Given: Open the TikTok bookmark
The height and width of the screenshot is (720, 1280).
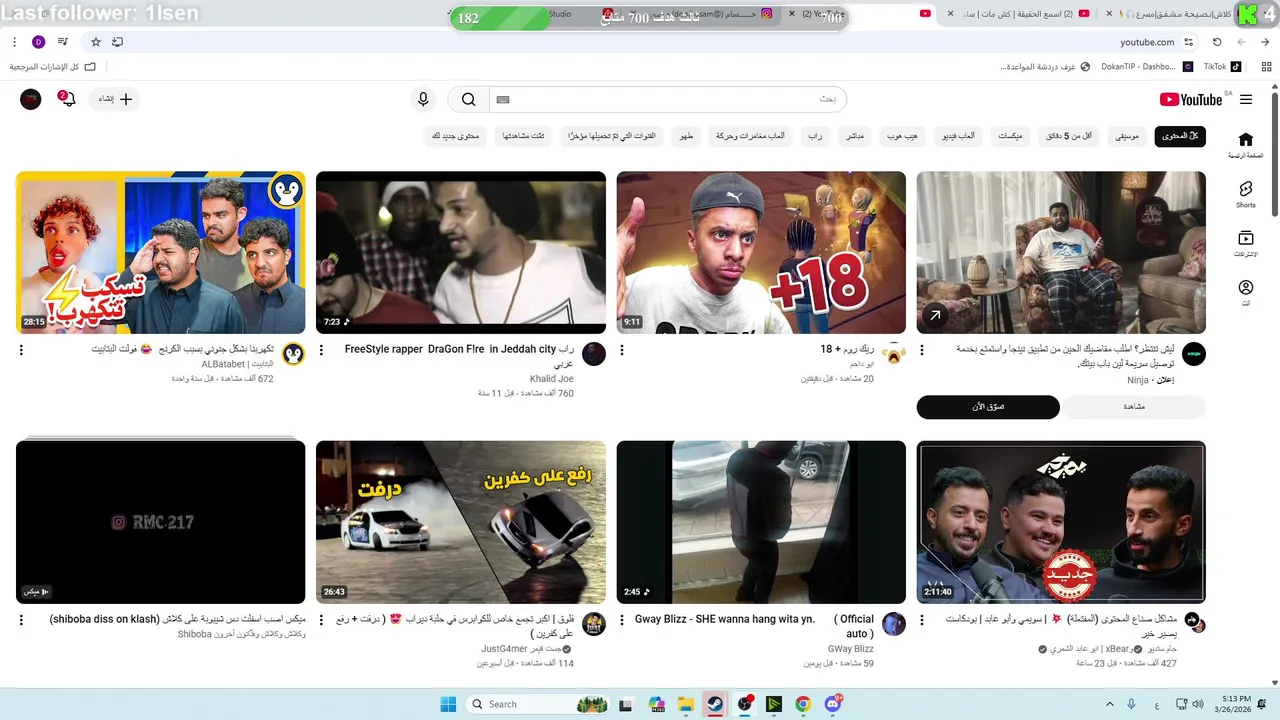Looking at the screenshot, I should [1220, 67].
